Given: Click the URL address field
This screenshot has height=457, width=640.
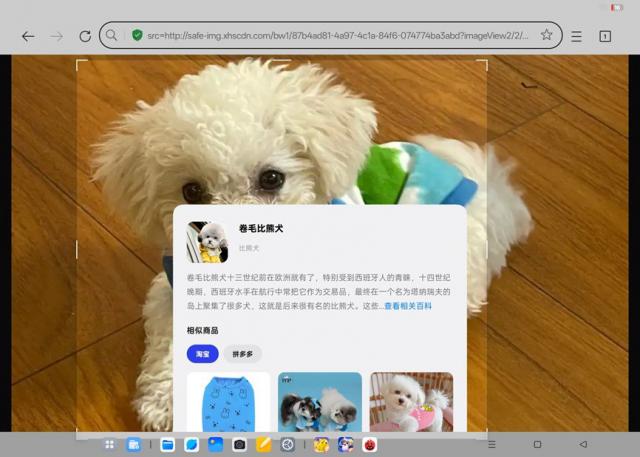Looking at the screenshot, I should pyautogui.click(x=330, y=35).
